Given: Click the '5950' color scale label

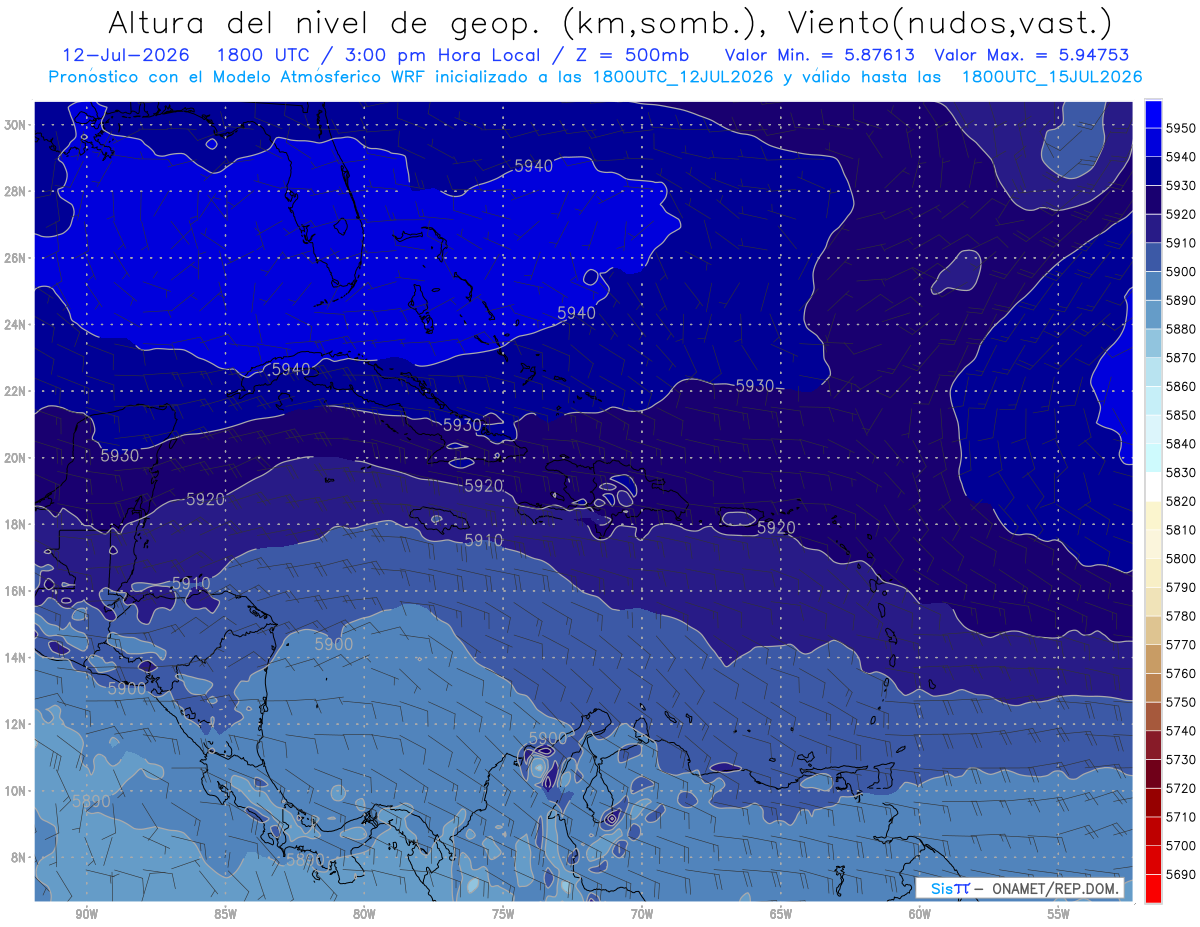Looking at the screenshot, I should tap(1180, 128).
